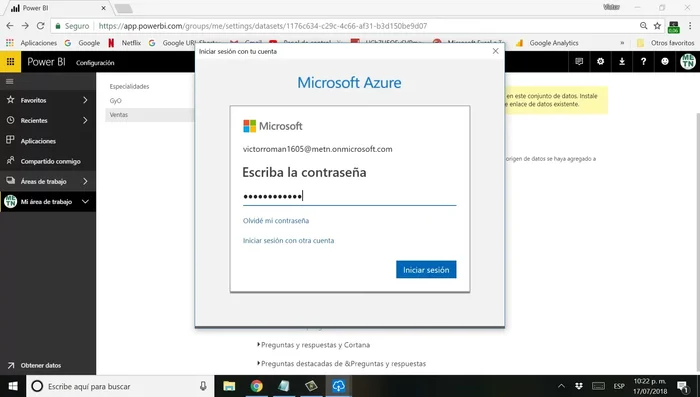Open the Google Analytics bookmark

coord(547,43)
